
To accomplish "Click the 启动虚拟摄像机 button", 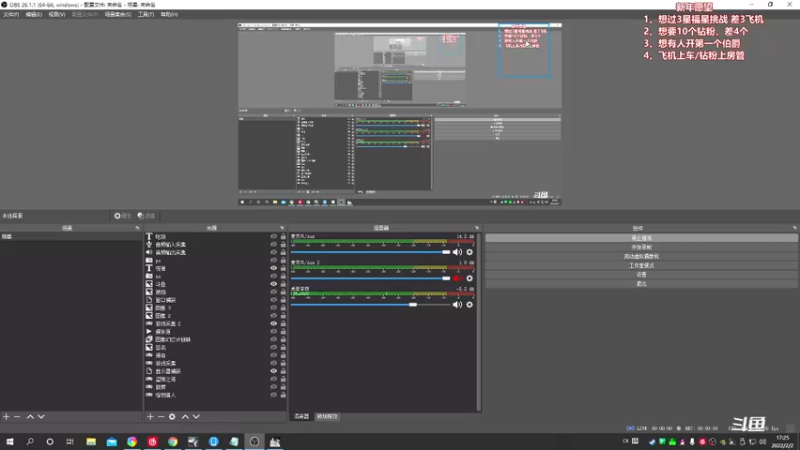I will (x=641, y=257).
